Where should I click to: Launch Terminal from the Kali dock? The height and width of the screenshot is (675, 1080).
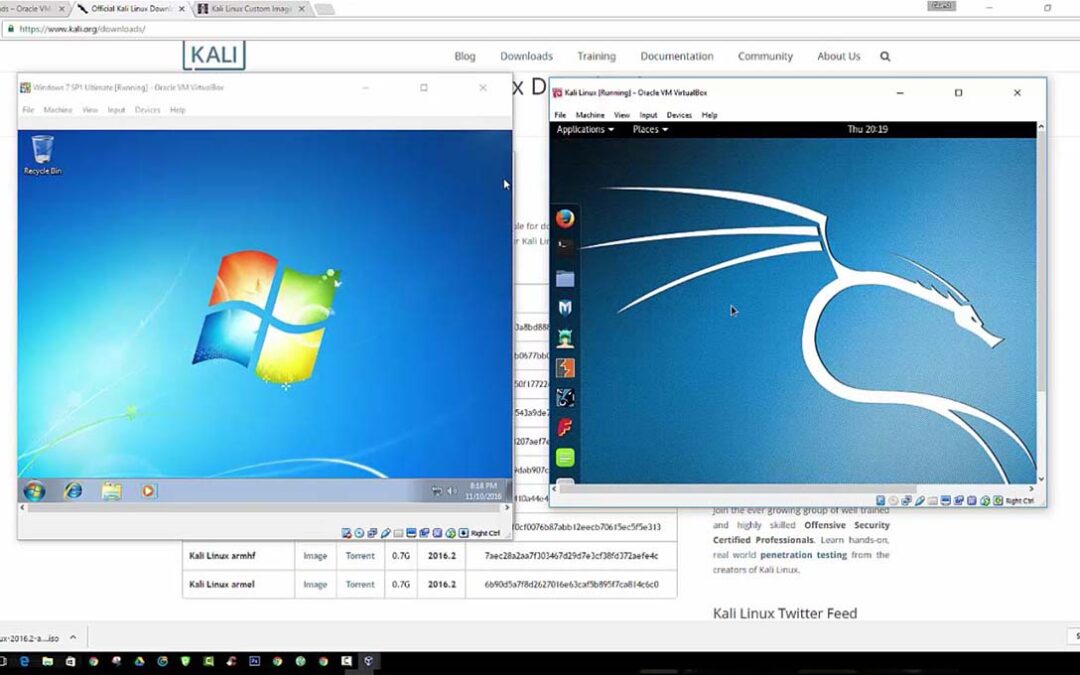pyautogui.click(x=565, y=245)
